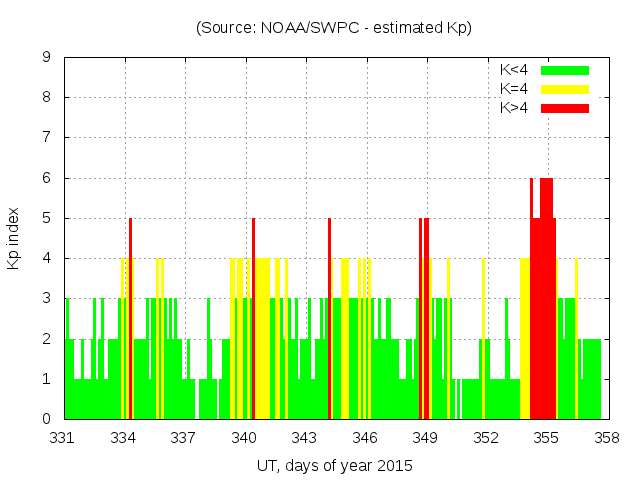The width and height of the screenshot is (640, 480).
Task: Click the 'UT, days of year 2015' axis label
Action: click(334, 465)
